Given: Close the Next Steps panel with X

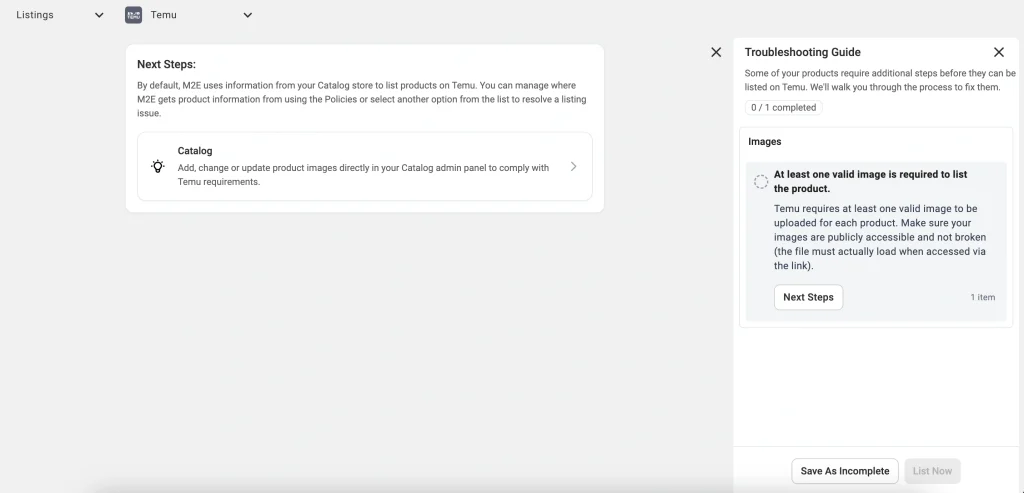Looking at the screenshot, I should [x=716, y=52].
